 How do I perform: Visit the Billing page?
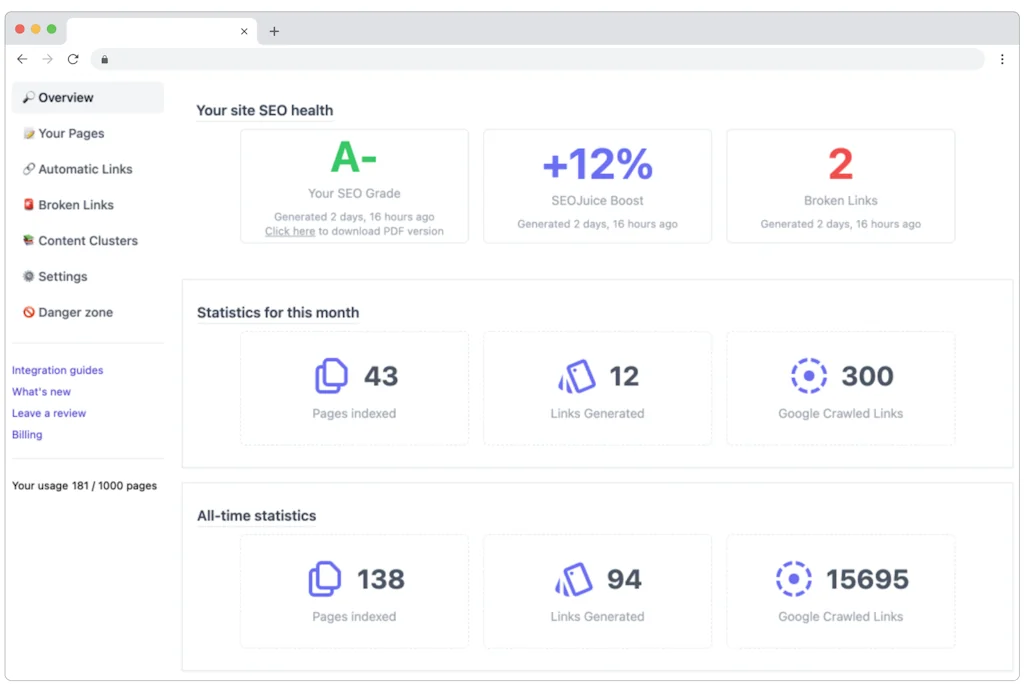27,434
